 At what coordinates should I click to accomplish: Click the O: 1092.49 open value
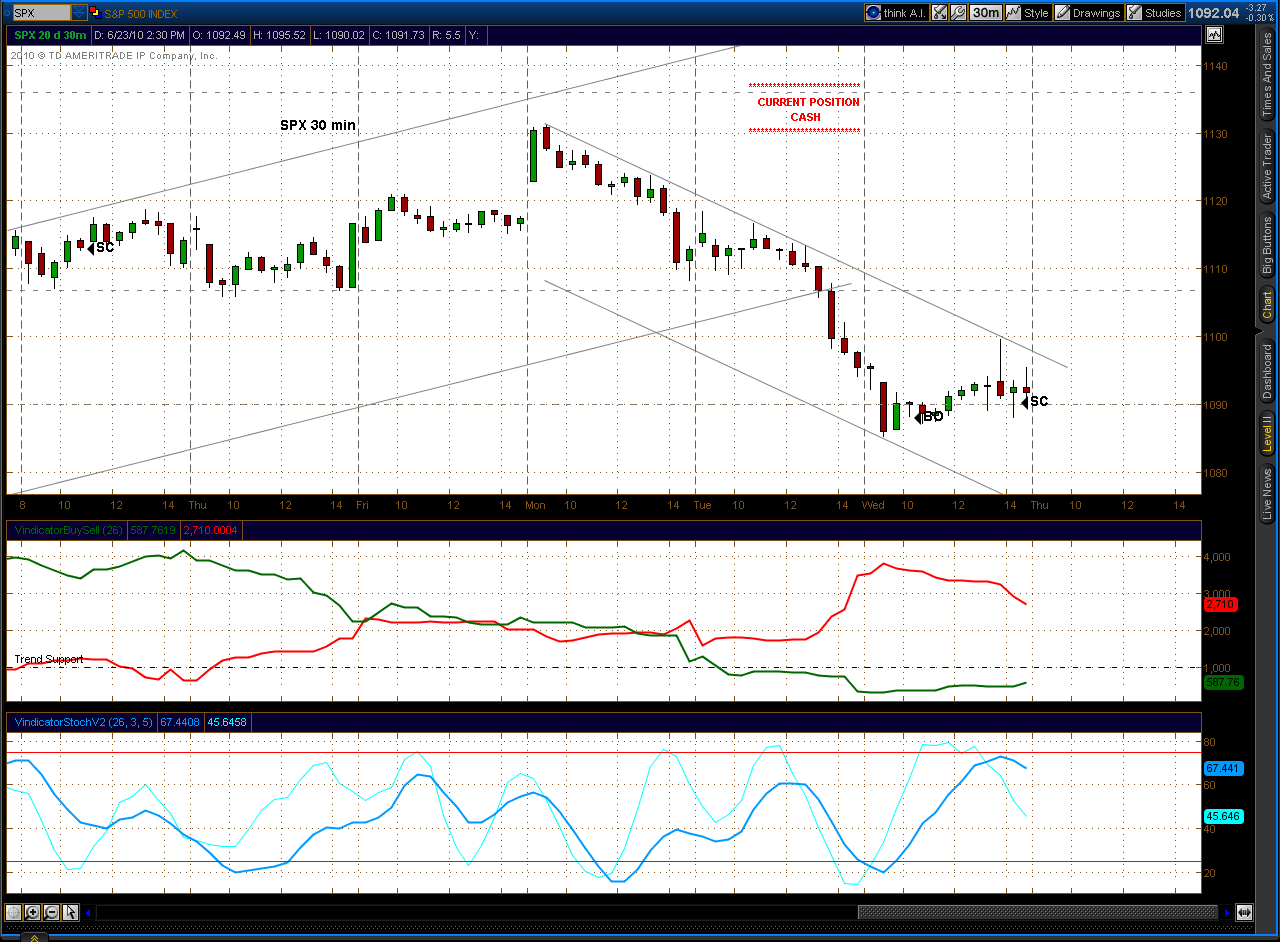tap(219, 35)
